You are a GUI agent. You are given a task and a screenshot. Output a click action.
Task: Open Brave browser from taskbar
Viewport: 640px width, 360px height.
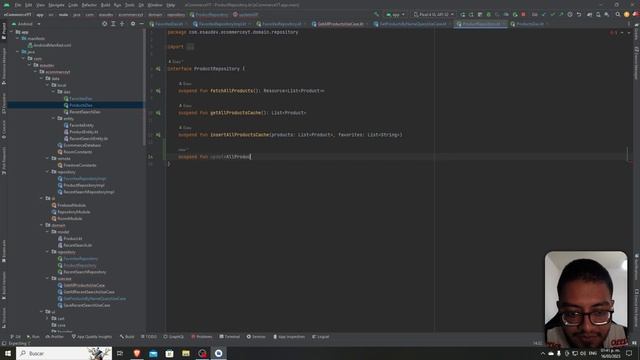click(x=137, y=353)
